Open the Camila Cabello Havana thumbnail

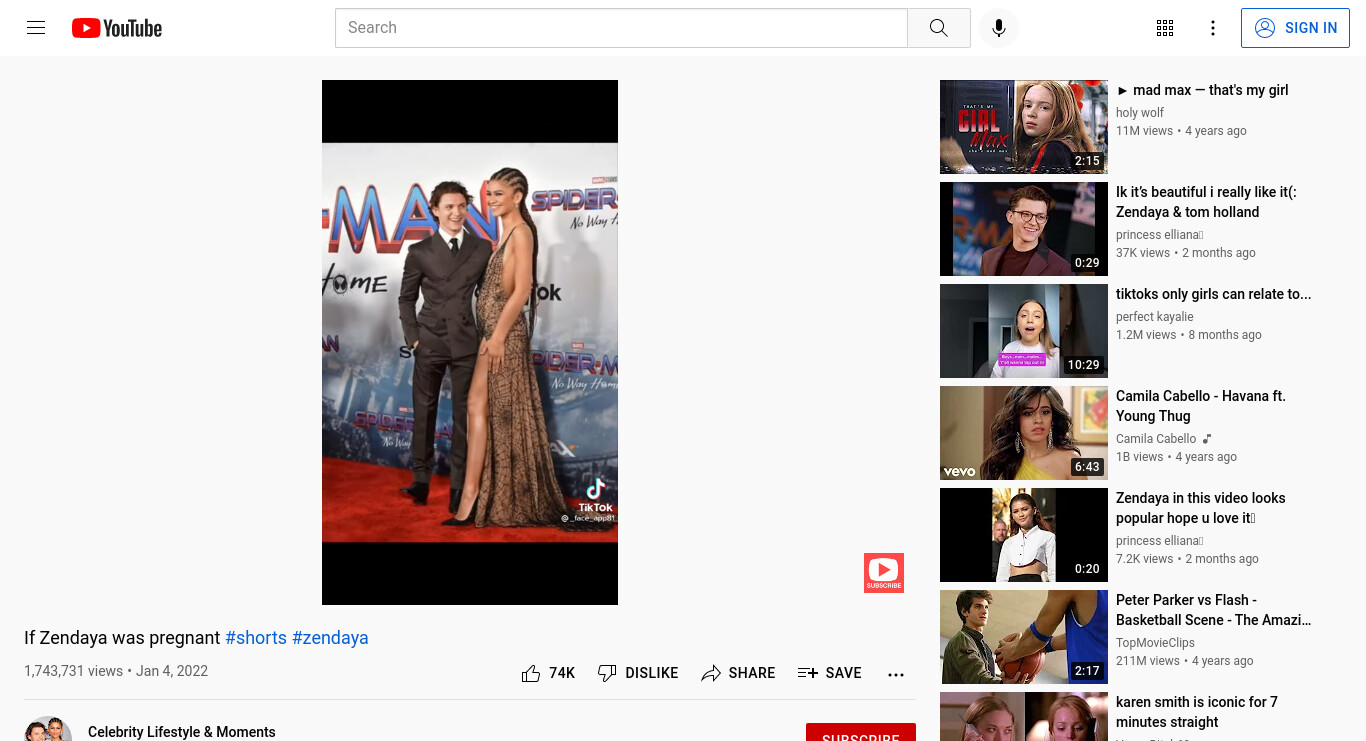click(x=1024, y=433)
